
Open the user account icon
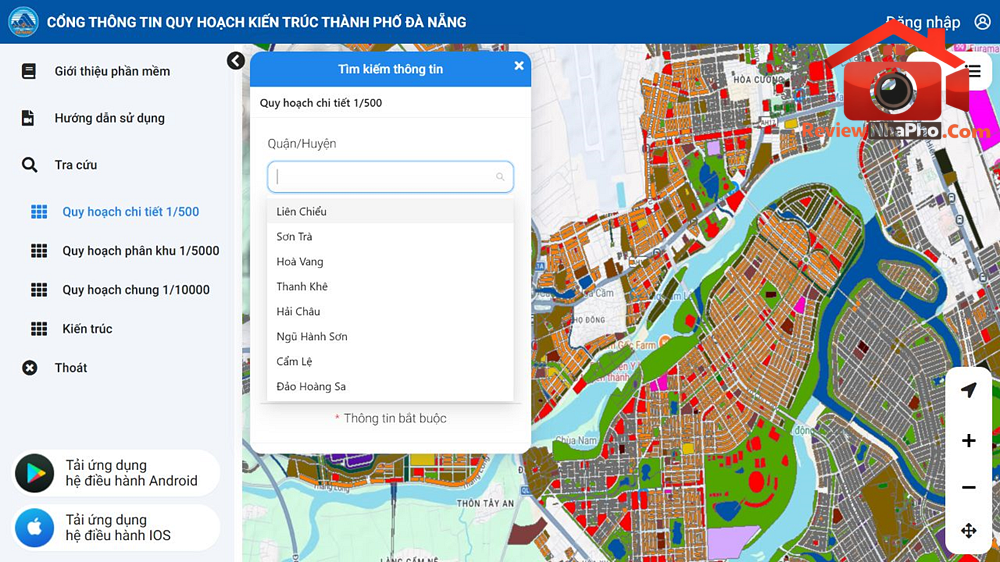[982, 22]
